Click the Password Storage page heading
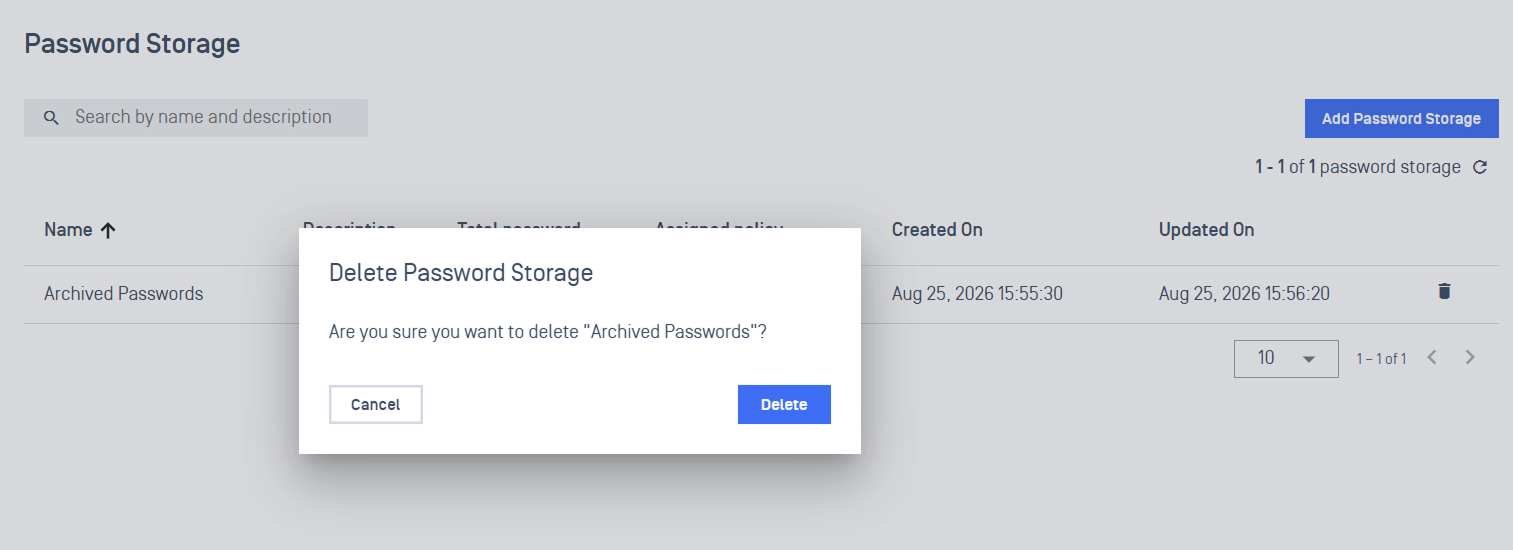This screenshot has width=1513, height=550. click(132, 44)
